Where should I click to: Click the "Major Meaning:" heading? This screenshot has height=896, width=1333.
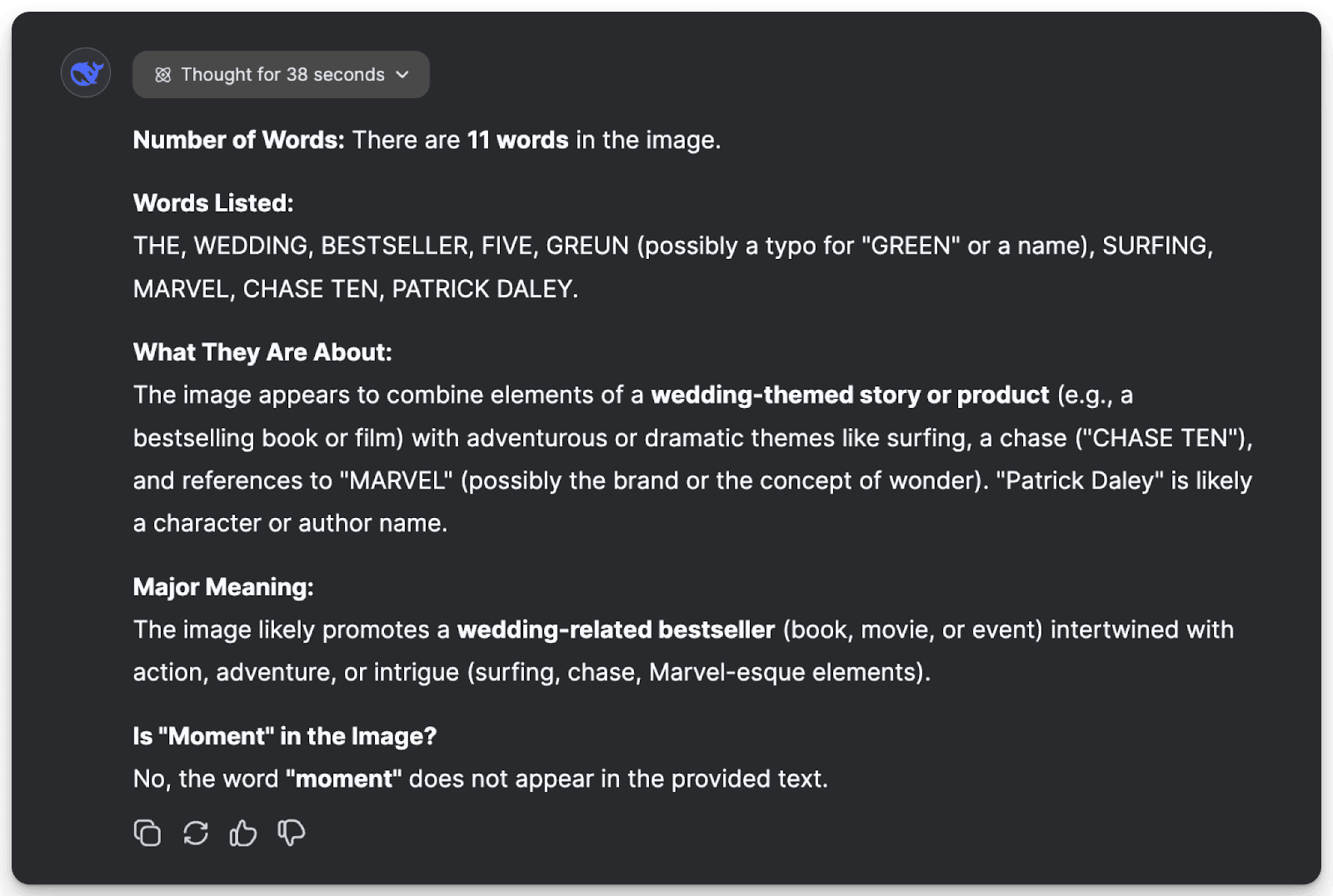[223, 587]
